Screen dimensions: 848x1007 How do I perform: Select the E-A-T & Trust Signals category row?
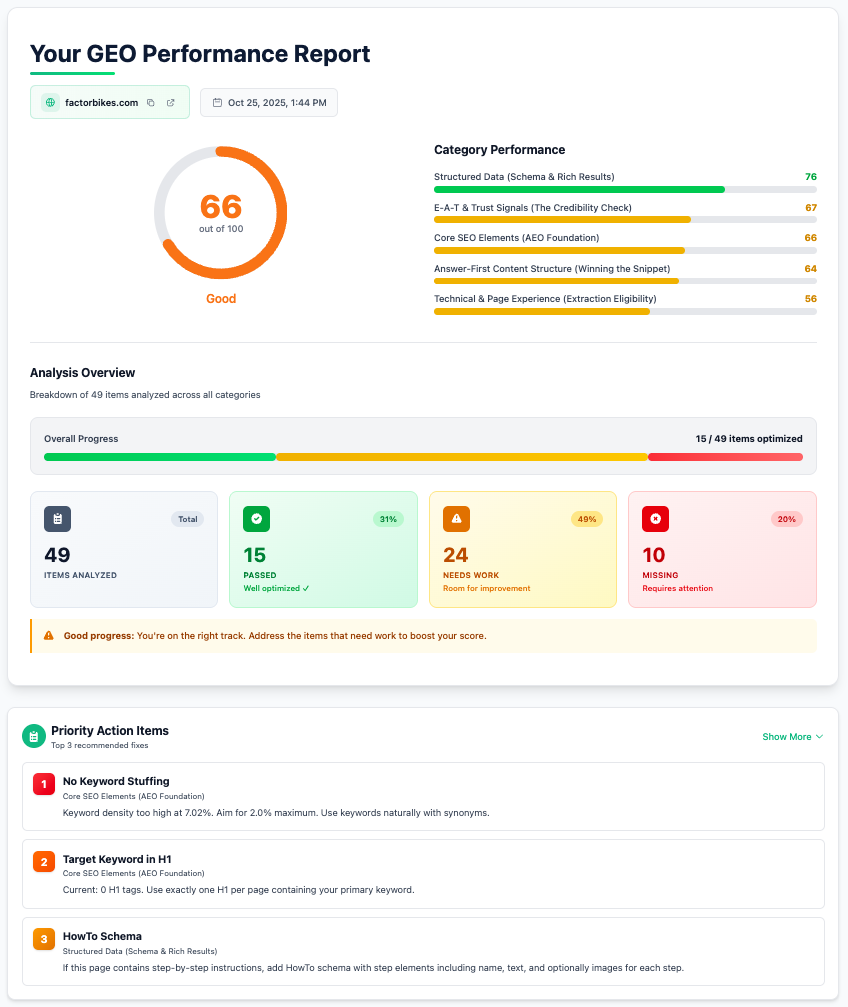point(625,214)
